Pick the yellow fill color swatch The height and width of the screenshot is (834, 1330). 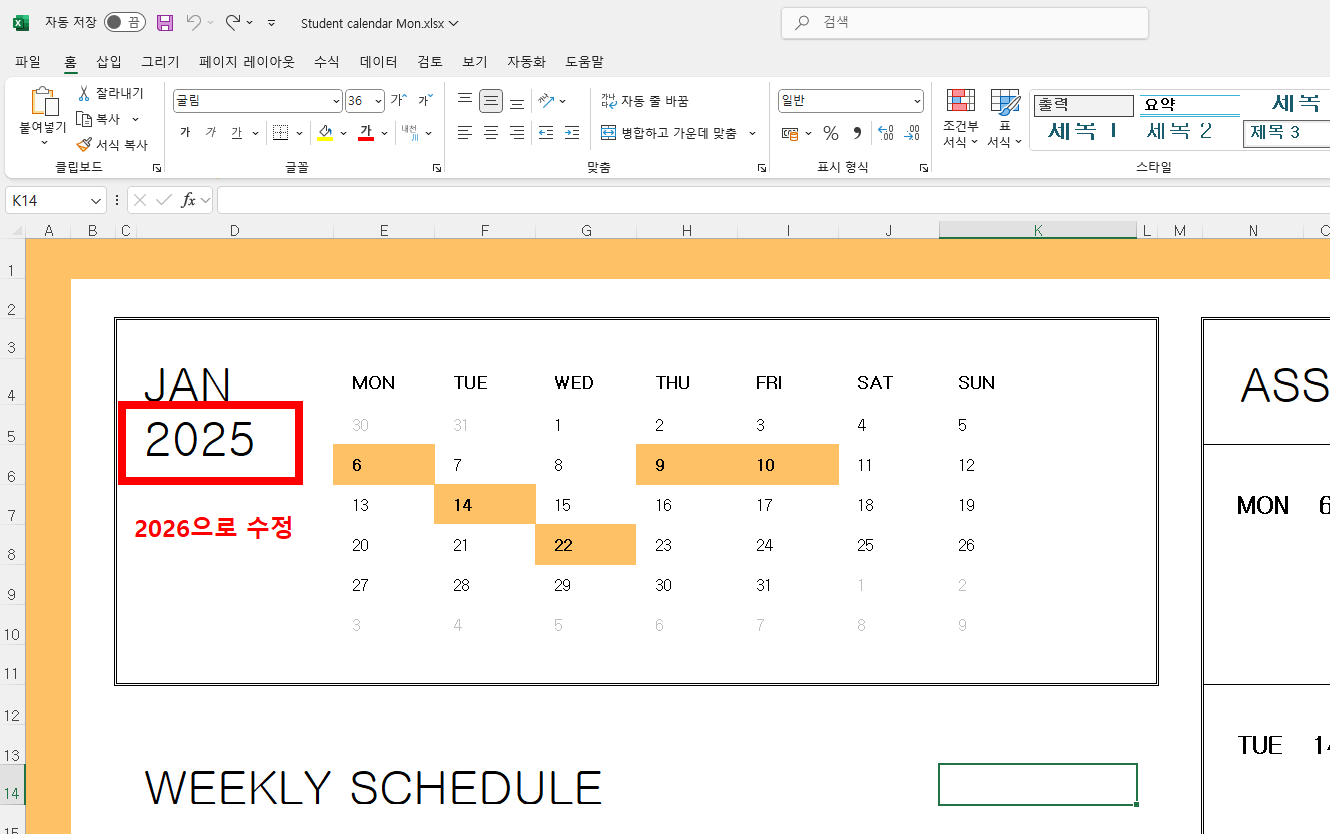click(324, 138)
